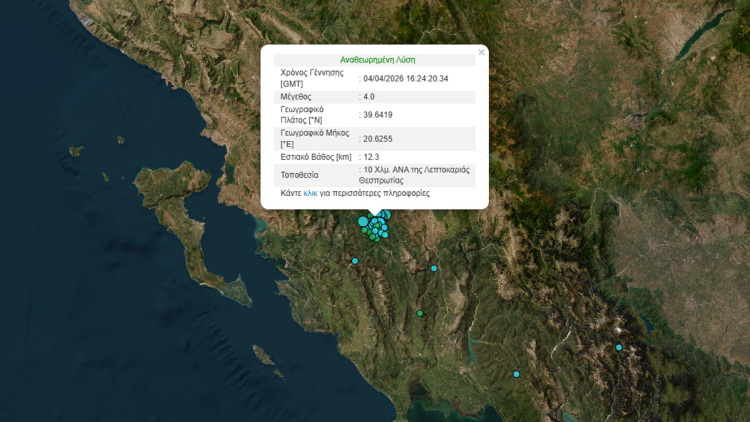Click the isolated green earthquake marker
The width and height of the screenshot is (750, 422).
[x=420, y=314]
